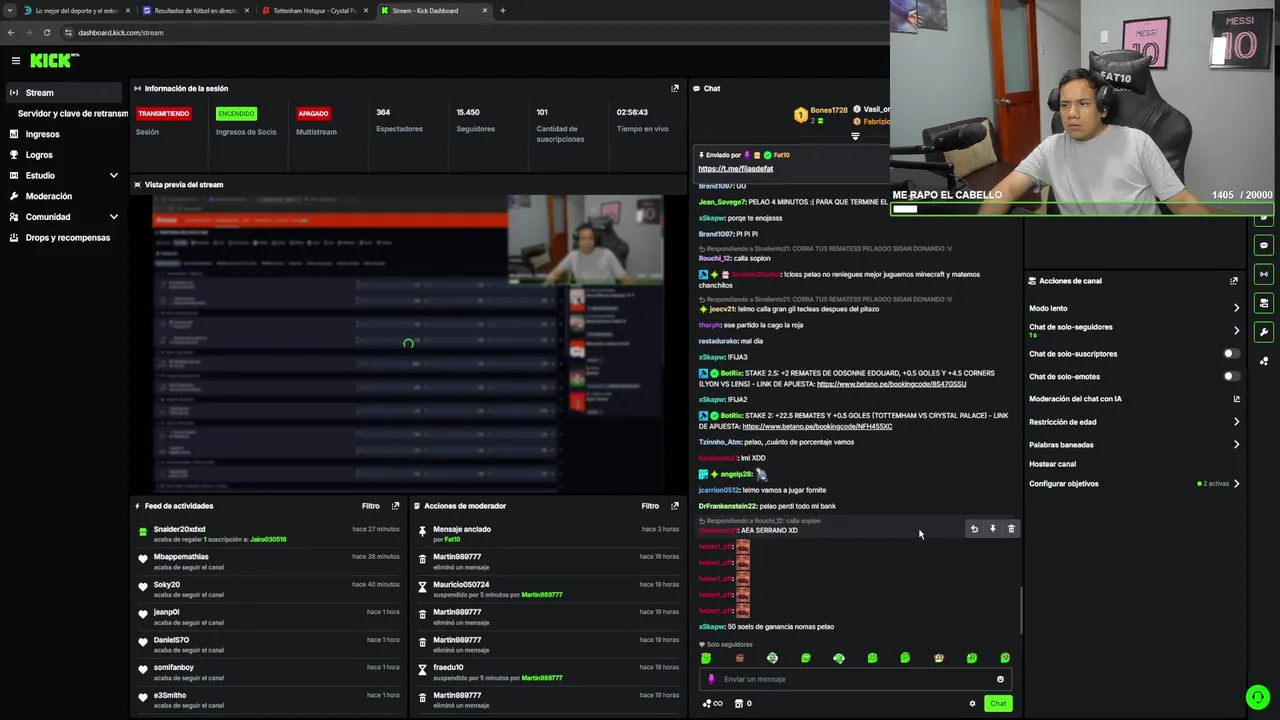This screenshot has height=720, width=1280.
Task: Open Palabras baneadas settings
Action: pos(1134,445)
